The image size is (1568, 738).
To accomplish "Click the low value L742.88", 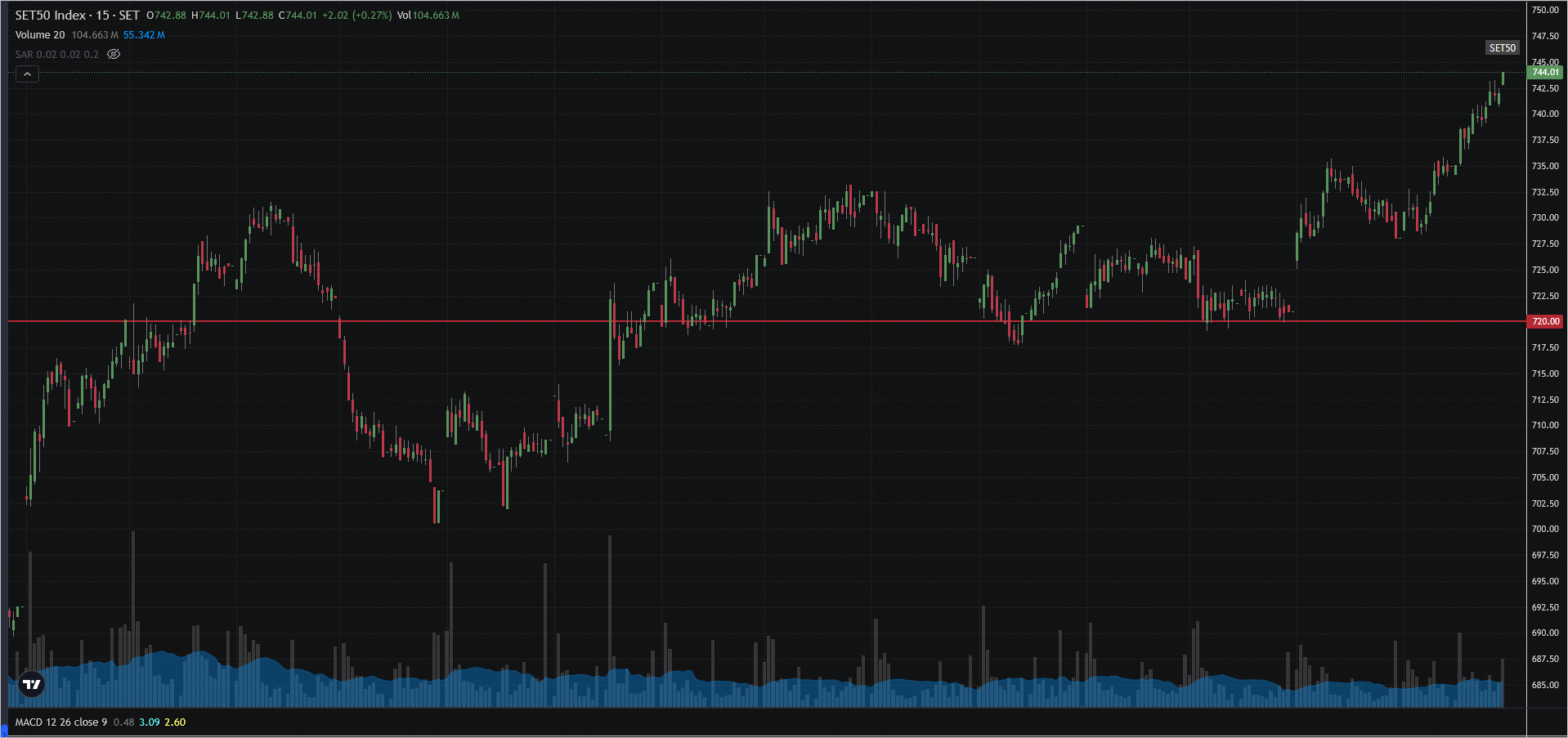I will [x=254, y=16].
